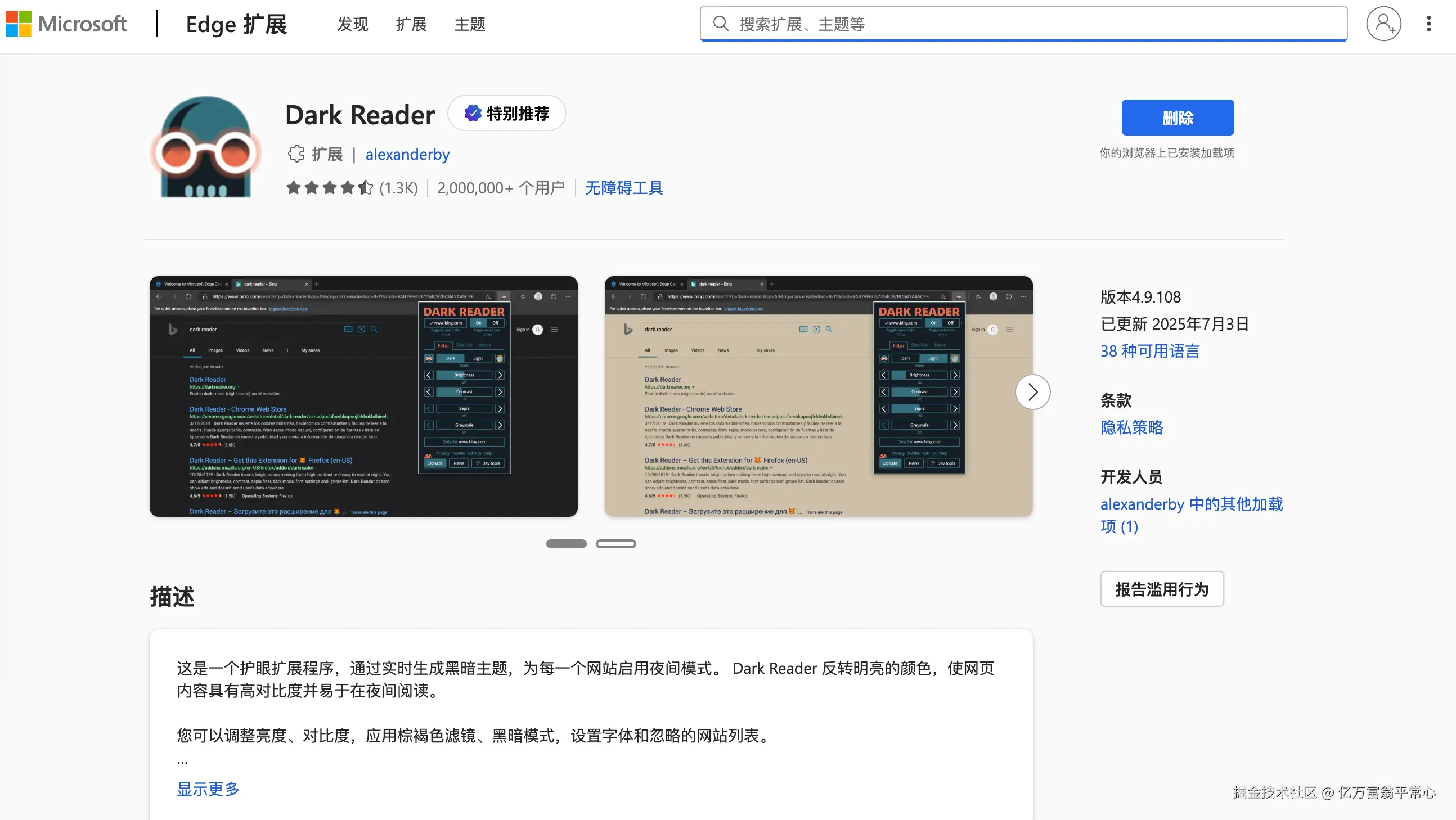The image size is (1456, 820).
Task: Click the 删除 button
Action: pos(1178,118)
